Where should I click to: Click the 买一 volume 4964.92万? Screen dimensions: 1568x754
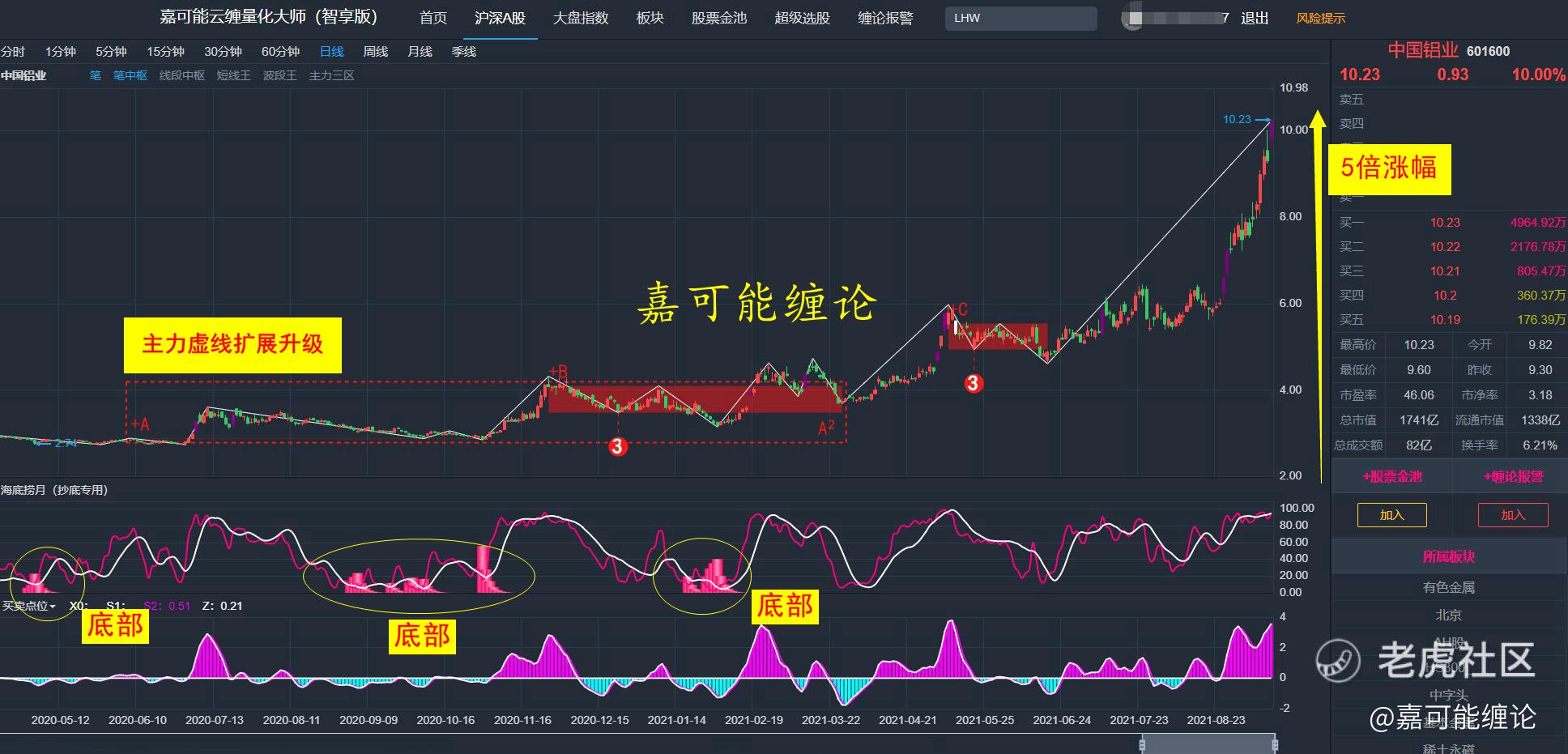(1538, 223)
